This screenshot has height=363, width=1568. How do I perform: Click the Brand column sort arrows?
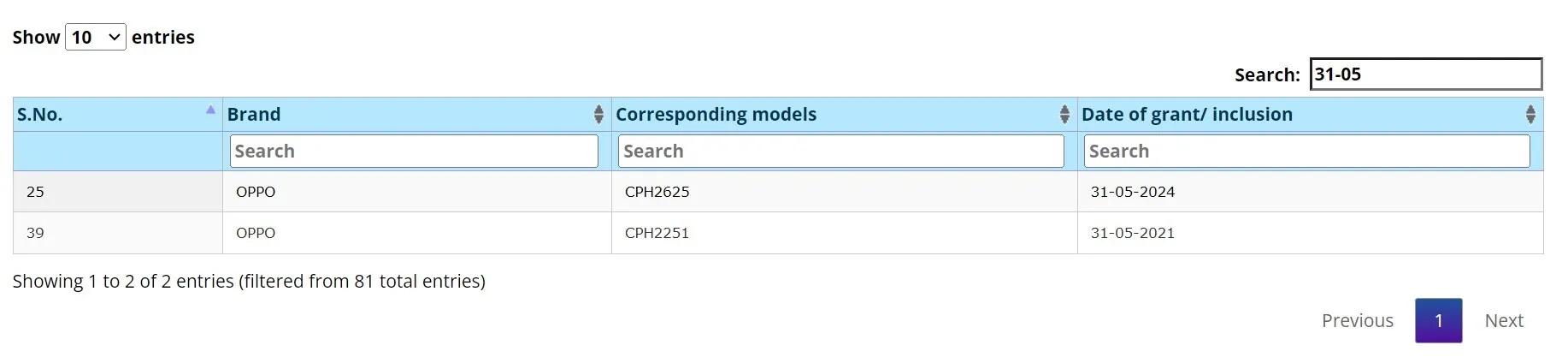(x=598, y=114)
